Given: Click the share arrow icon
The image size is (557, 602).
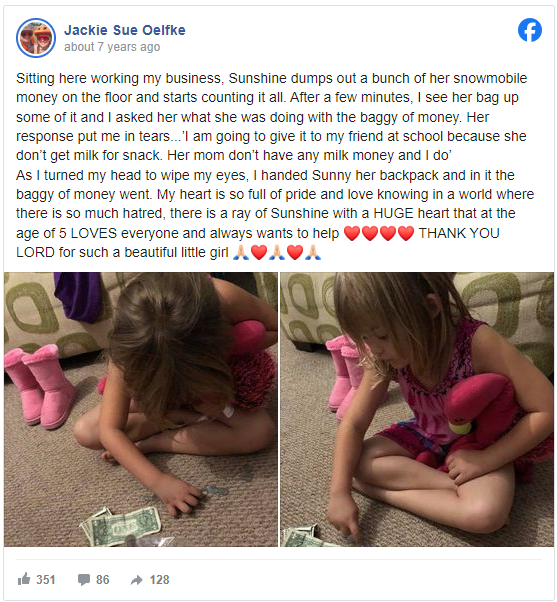Looking at the screenshot, I should tap(137, 580).
